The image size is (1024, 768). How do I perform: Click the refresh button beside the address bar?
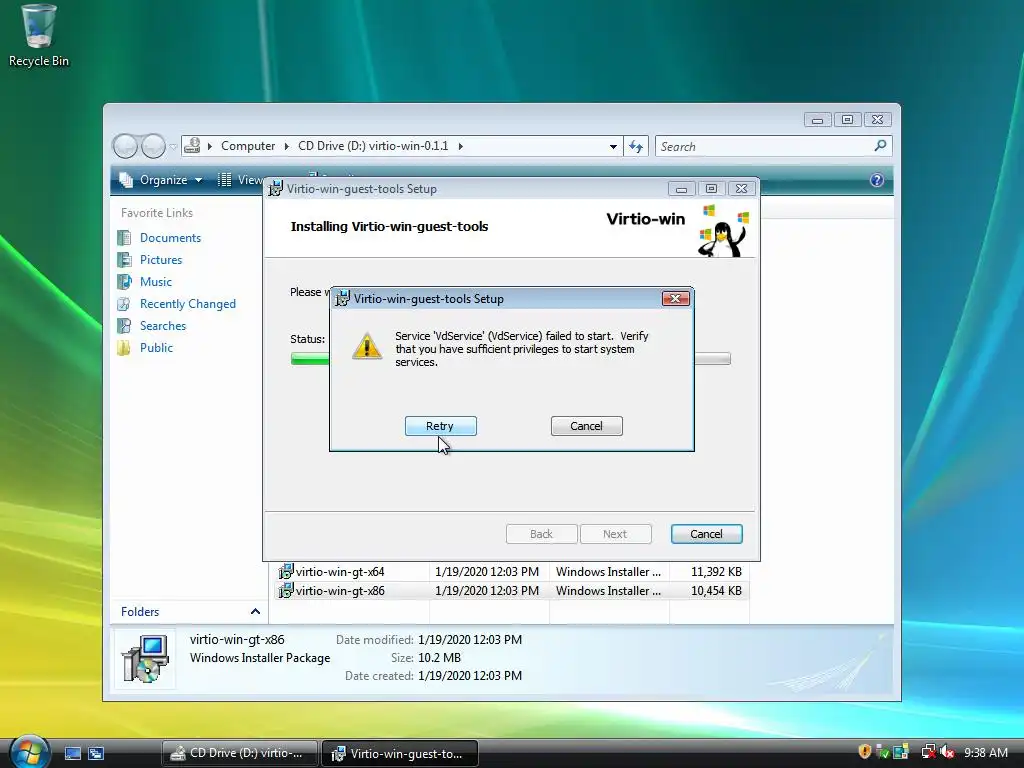pos(636,146)
